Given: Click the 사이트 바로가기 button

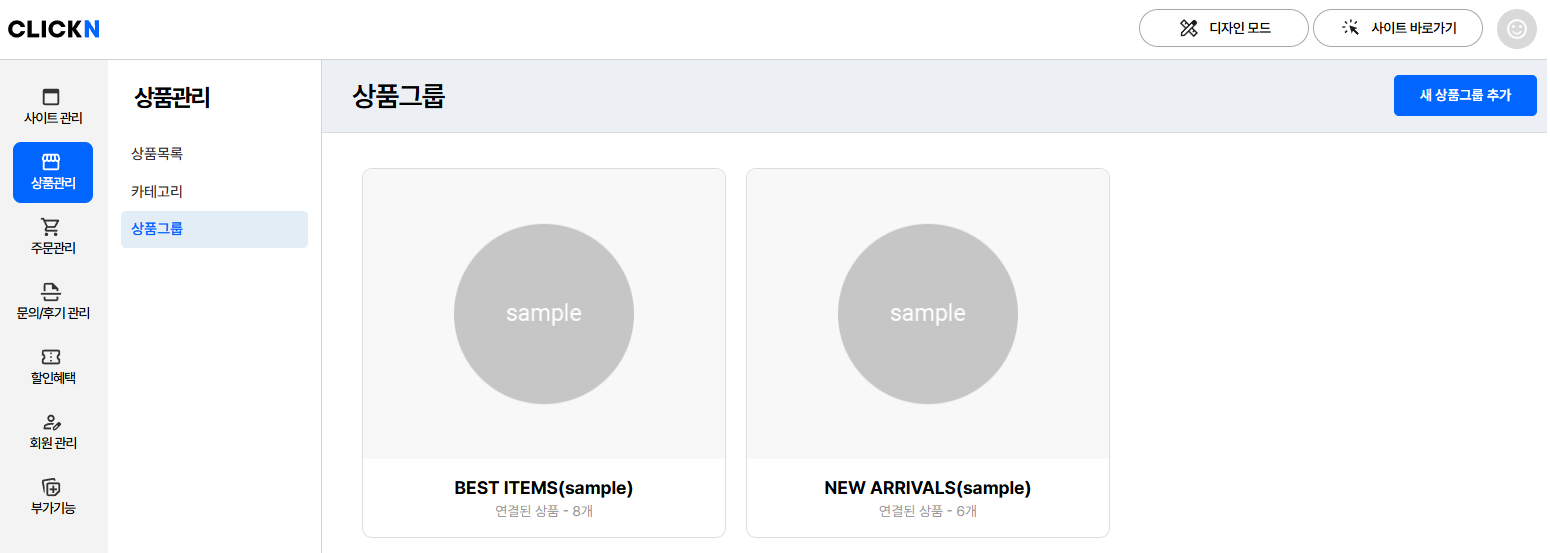Looking at the screenshot, I should pyautogui.click(x=1397, y=28).
